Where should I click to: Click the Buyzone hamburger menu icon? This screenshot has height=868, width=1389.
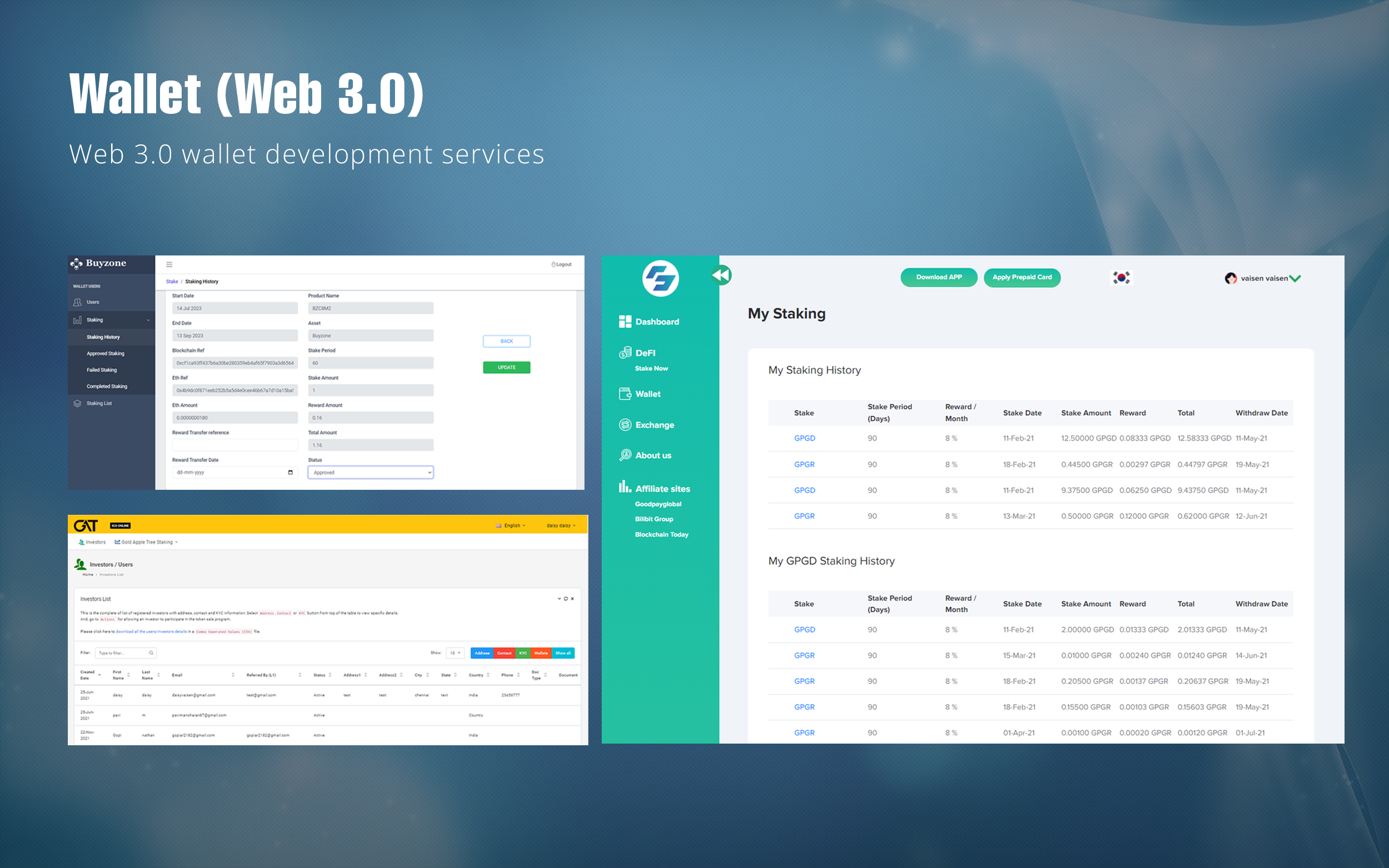(x=169, y=265)
